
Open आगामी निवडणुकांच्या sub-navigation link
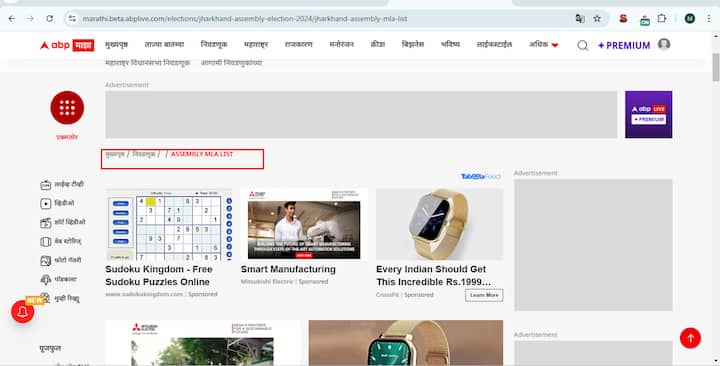(x=231, y=62)
